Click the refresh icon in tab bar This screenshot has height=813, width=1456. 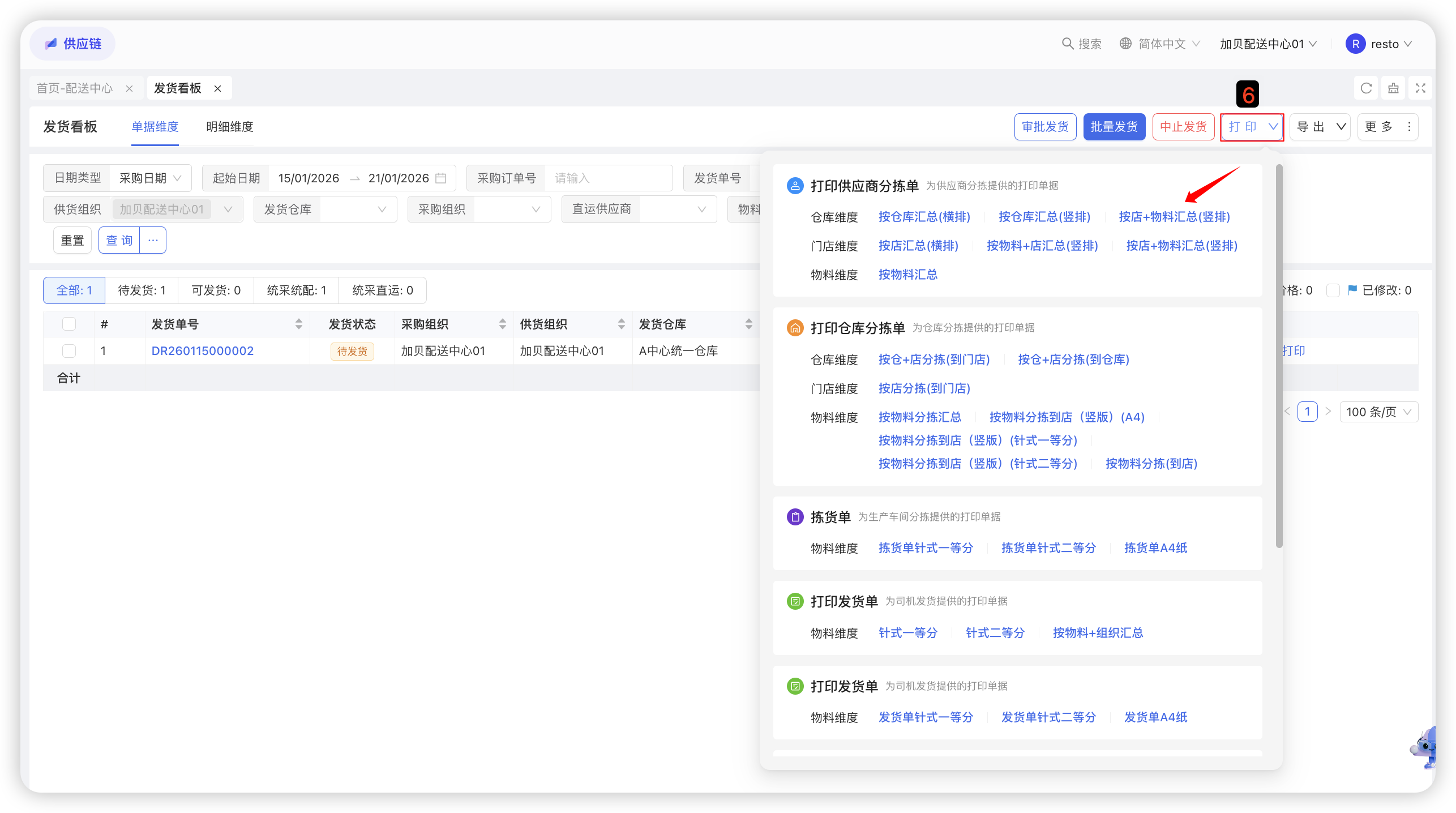tap(1366, 88)
